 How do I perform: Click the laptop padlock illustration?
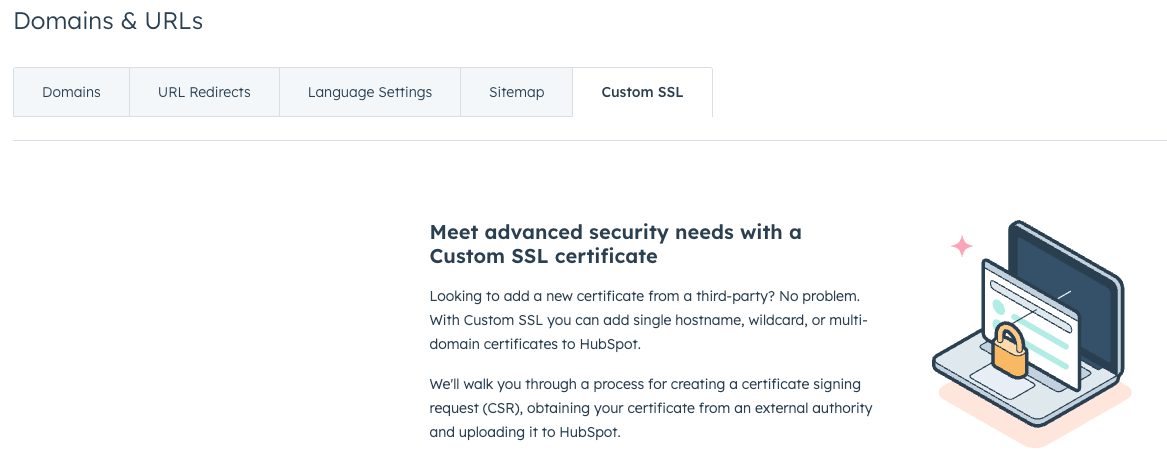(1032, 334)
